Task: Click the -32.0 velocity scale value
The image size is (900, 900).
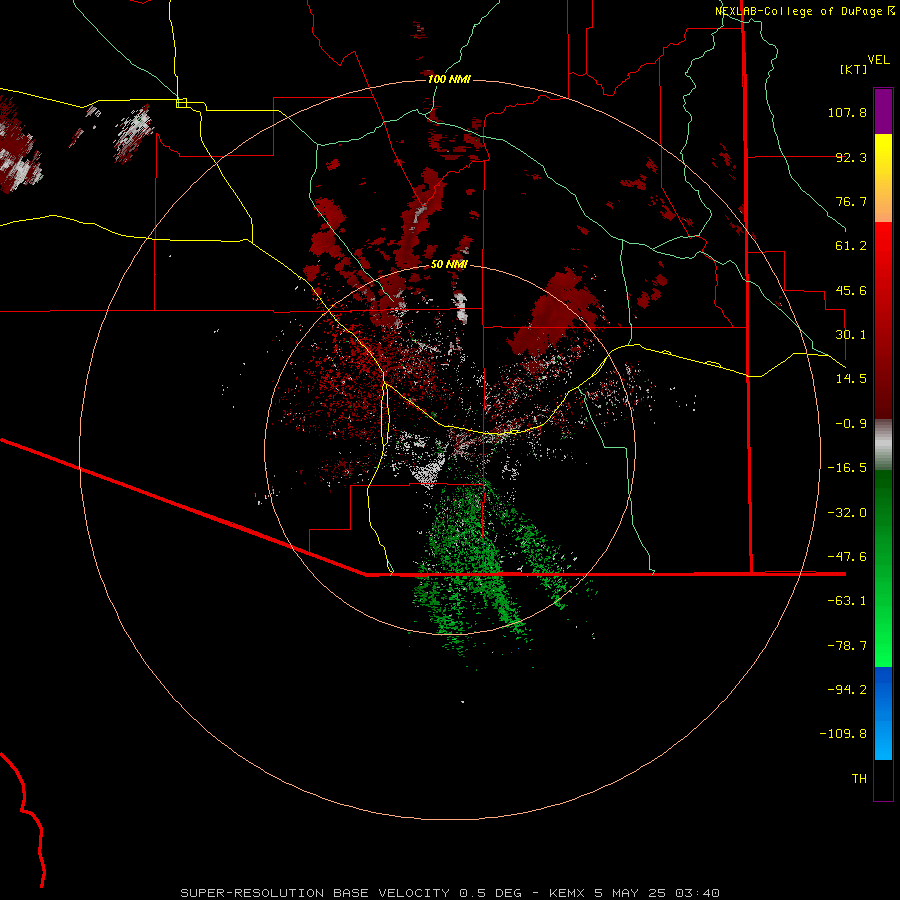Action: 847,513
